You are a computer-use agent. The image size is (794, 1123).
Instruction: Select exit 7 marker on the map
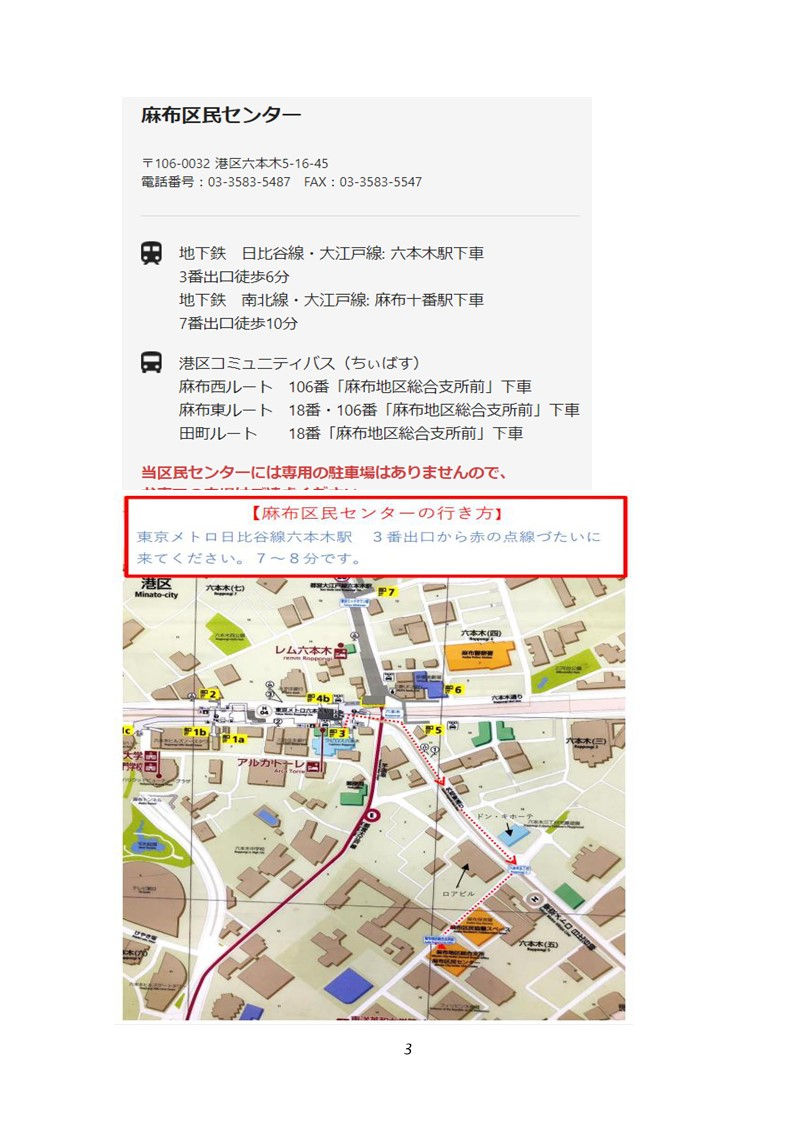point(387,592)
